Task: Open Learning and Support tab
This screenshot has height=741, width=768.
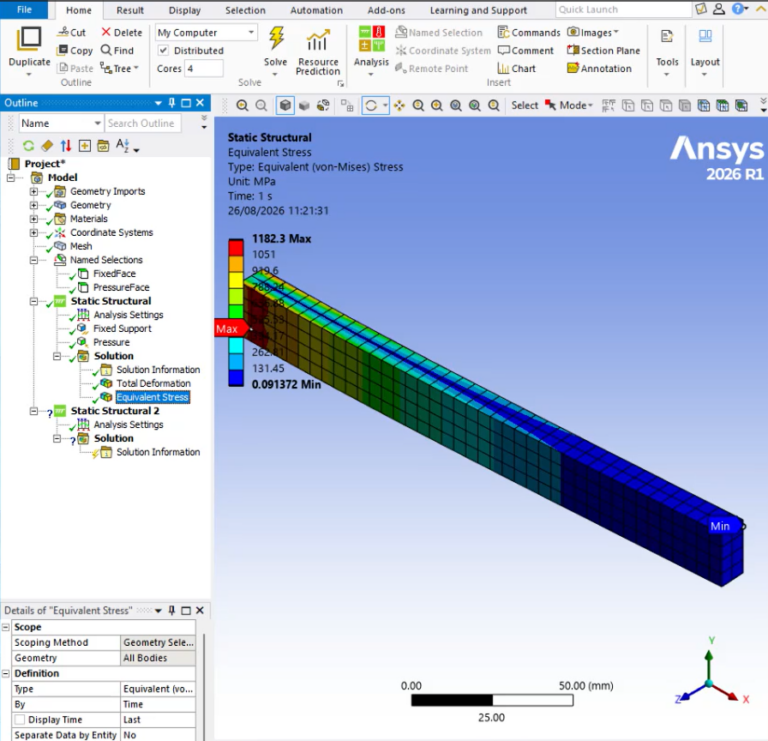Action: (478, 10)
